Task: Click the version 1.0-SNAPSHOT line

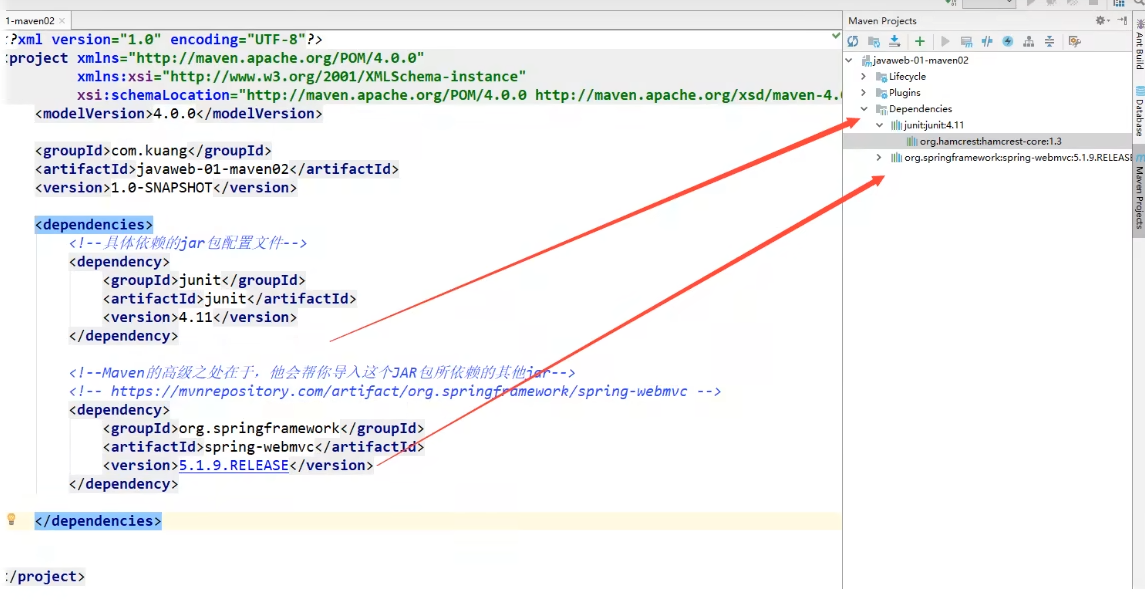Action: point(166,188)
